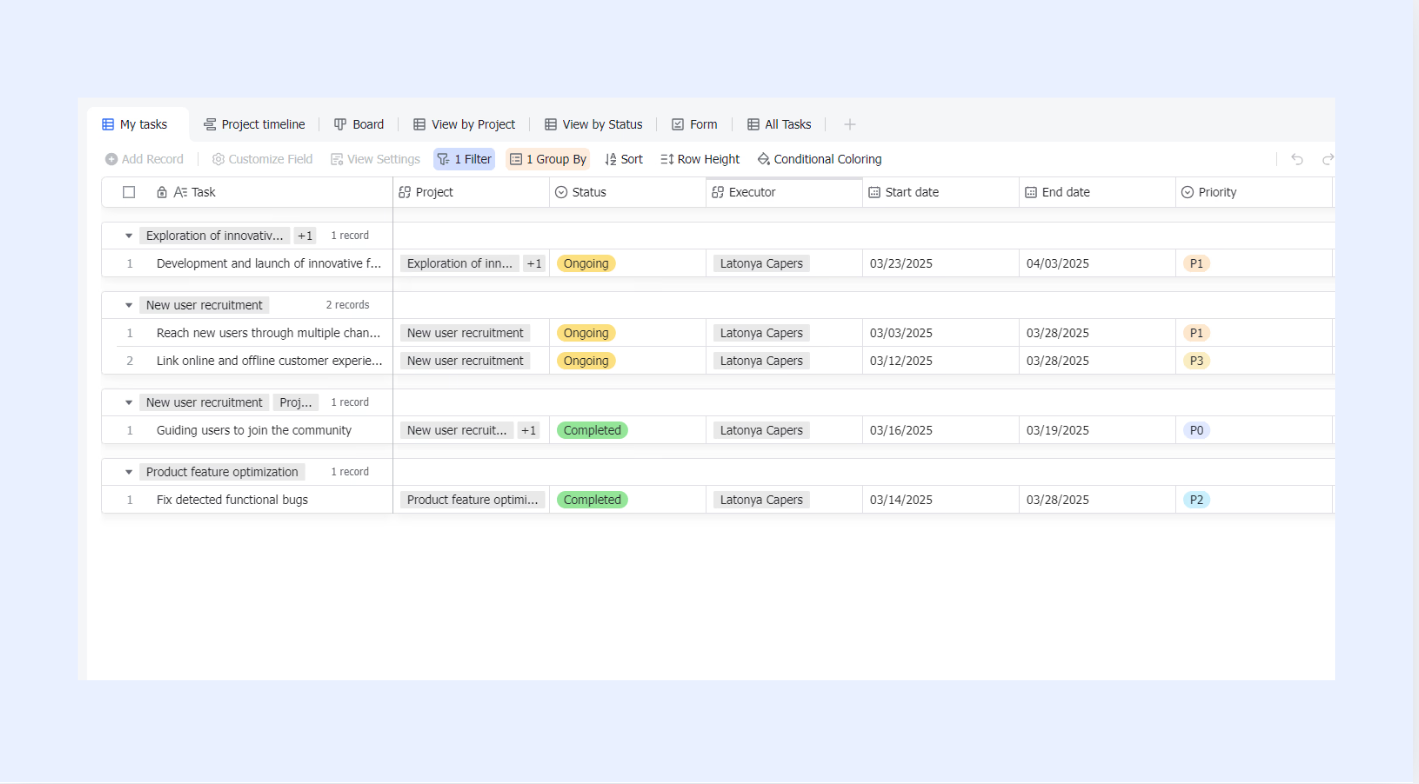Click end date '03/19/2025'
Image resolution: width=1419 pixels, height=784 pixels.
pos(1058,431)
